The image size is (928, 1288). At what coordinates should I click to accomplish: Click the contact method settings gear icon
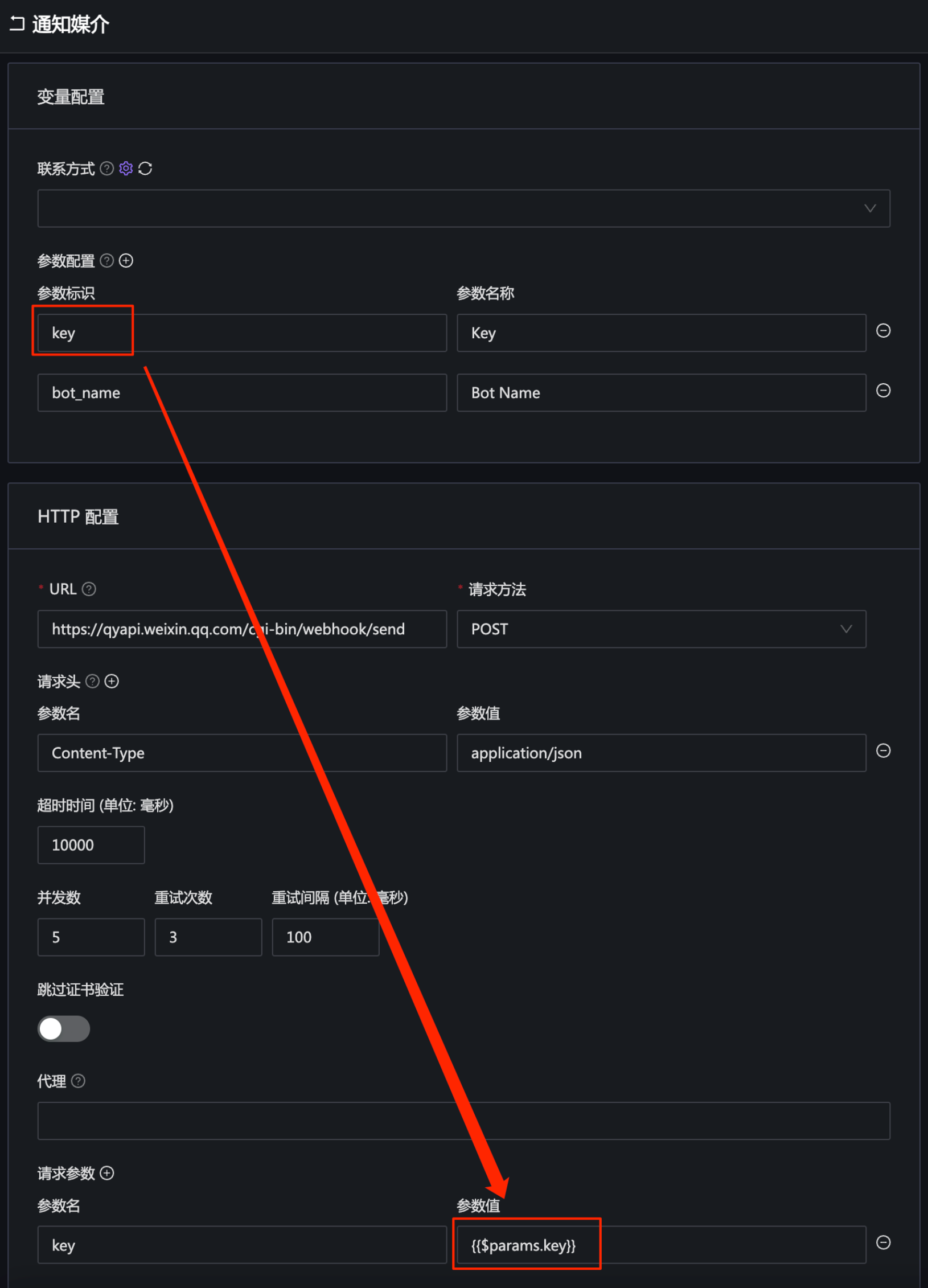pyautogui.click(x=126, y=169)
